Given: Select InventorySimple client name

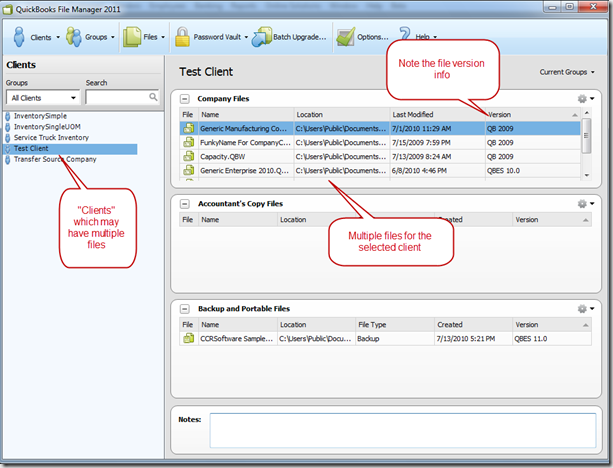Looking at the screenshot, I should pyautogui.click(x=40, y=116).
